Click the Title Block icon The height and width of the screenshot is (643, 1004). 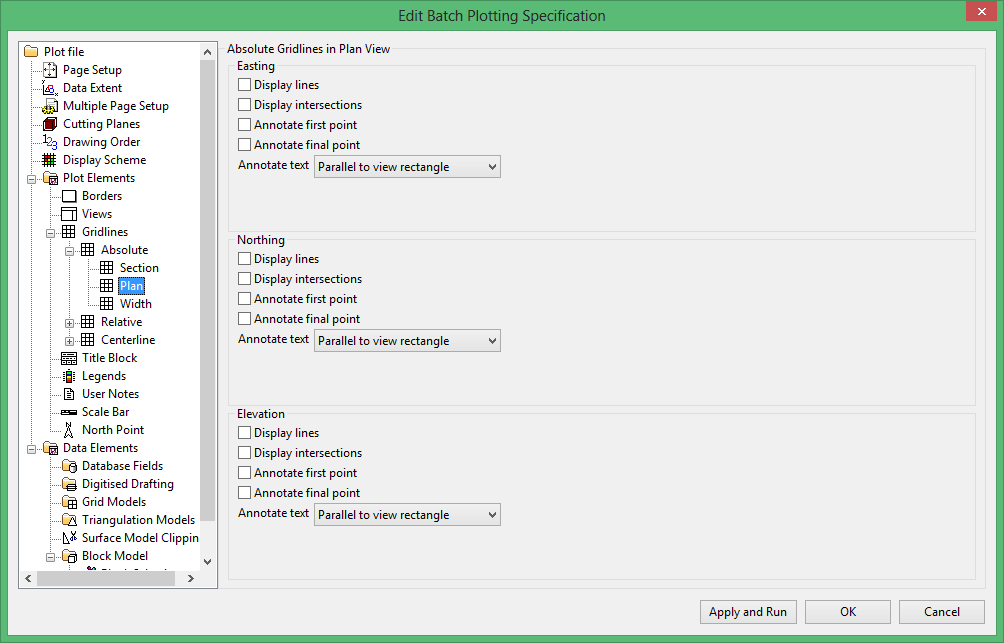(x=69, y=358)
